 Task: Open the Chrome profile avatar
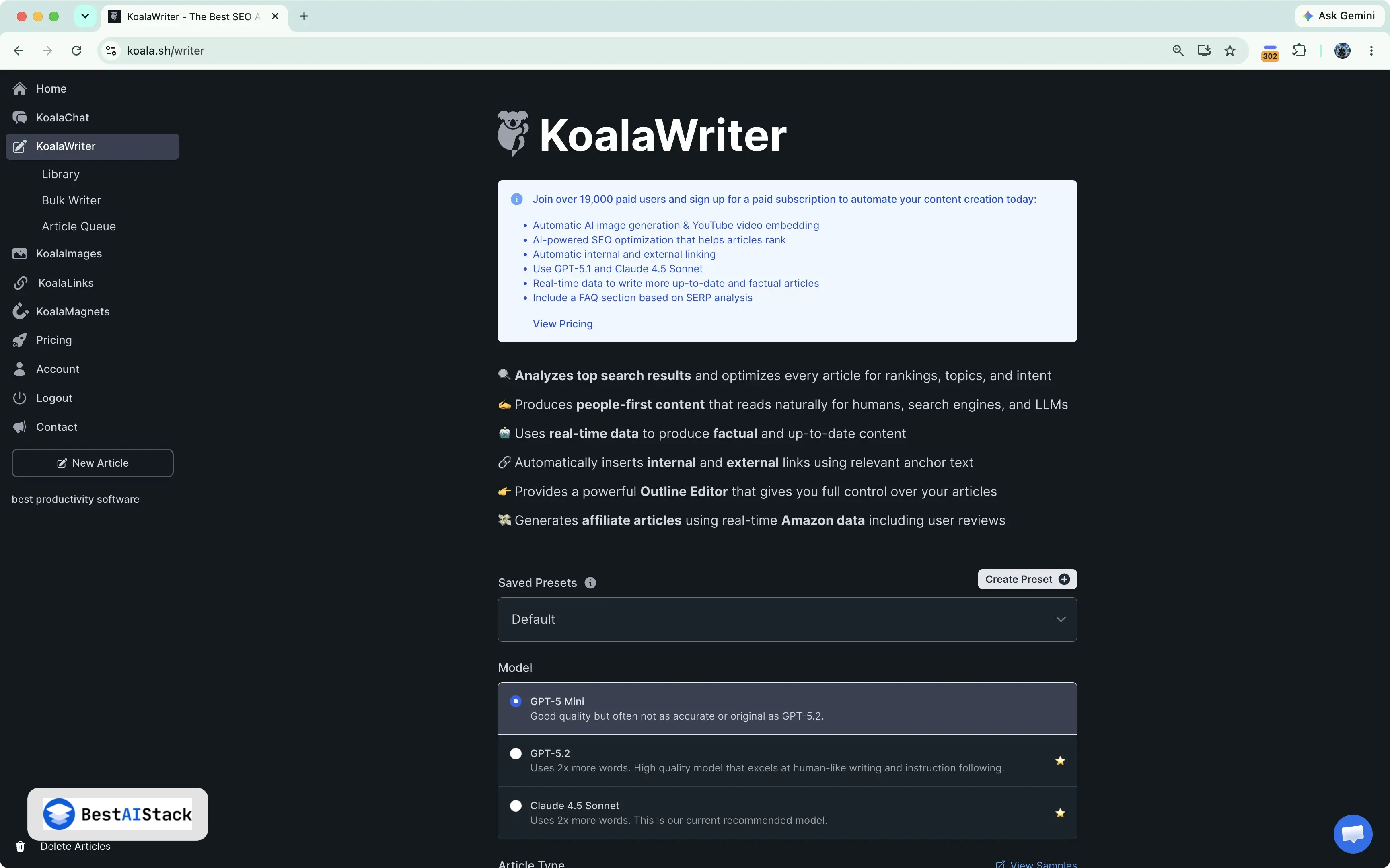1342,51
